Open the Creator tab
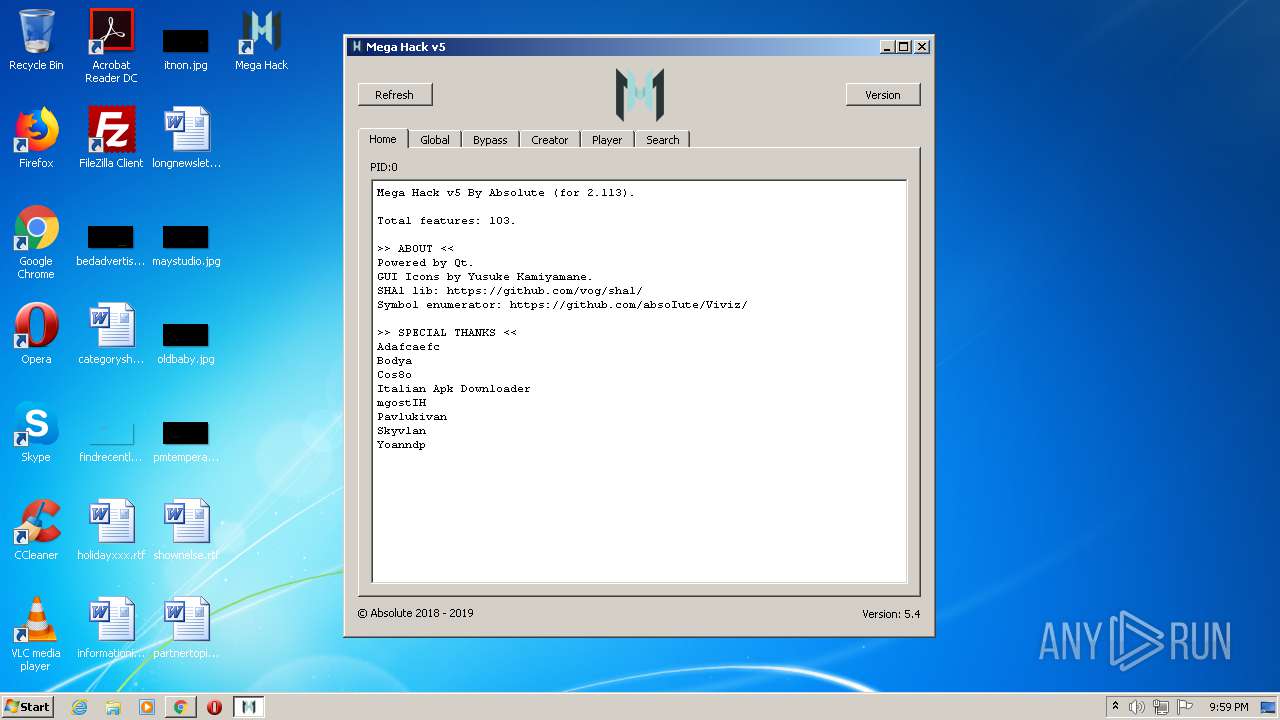The width and height of the screenshot is (1280, 720). pos(549,140)
